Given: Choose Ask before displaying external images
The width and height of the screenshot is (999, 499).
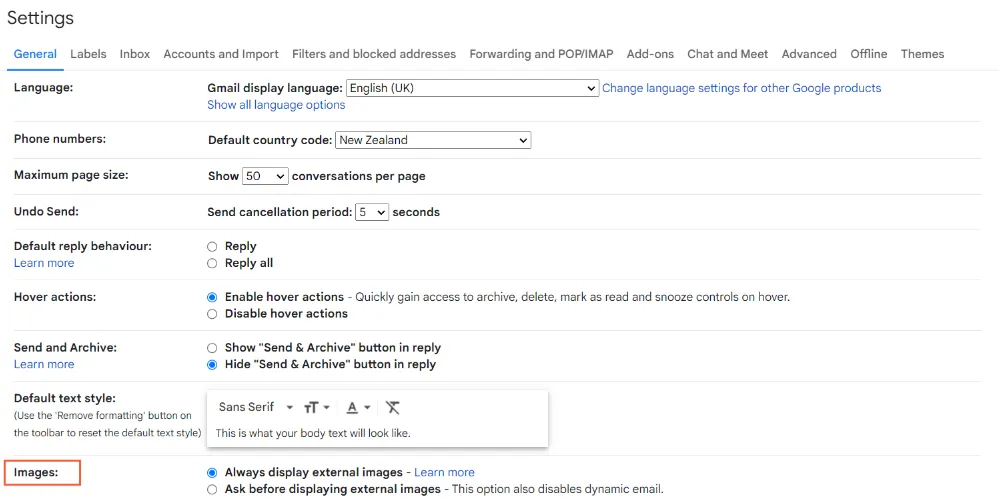Looking at the screenshot, I should point(212,489).
